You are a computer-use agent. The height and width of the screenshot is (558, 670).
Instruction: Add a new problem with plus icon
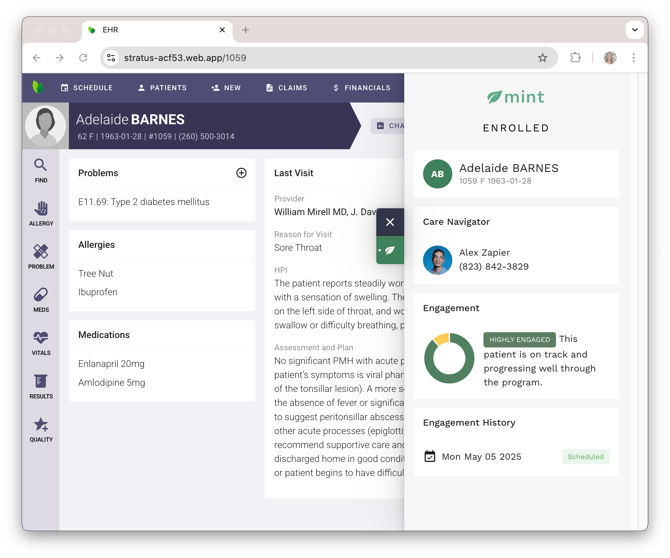pyautogui.click(x=241, y=173)
